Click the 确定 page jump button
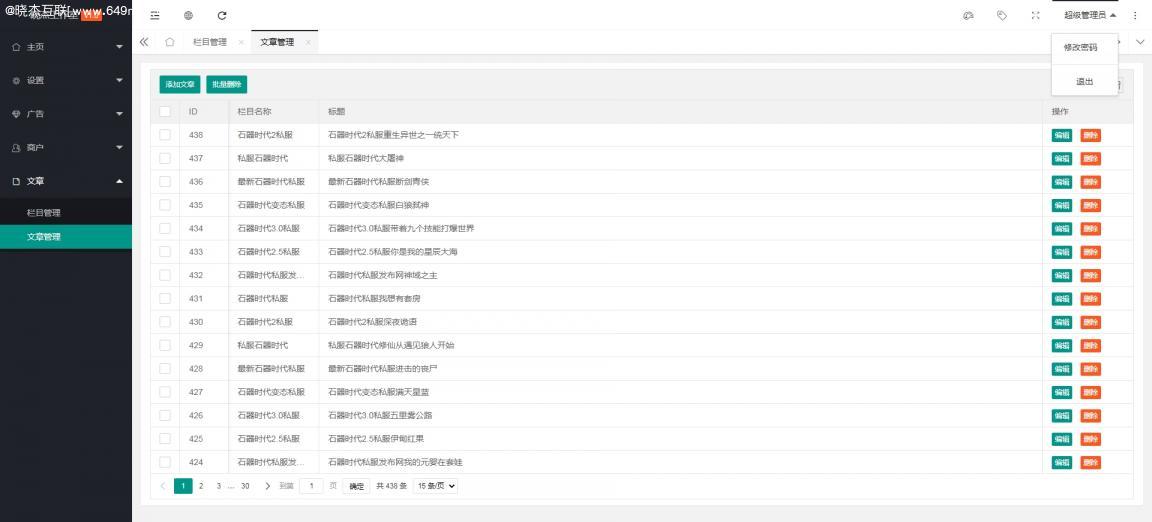This screenshot has width=1152, height=522. click(356, 486)
